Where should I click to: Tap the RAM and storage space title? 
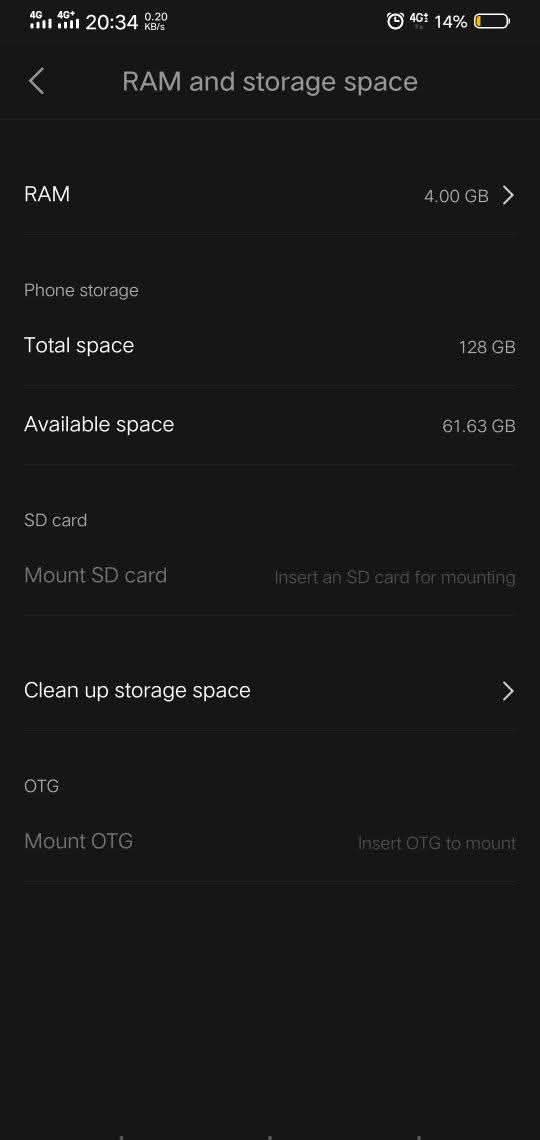point(270,81)
